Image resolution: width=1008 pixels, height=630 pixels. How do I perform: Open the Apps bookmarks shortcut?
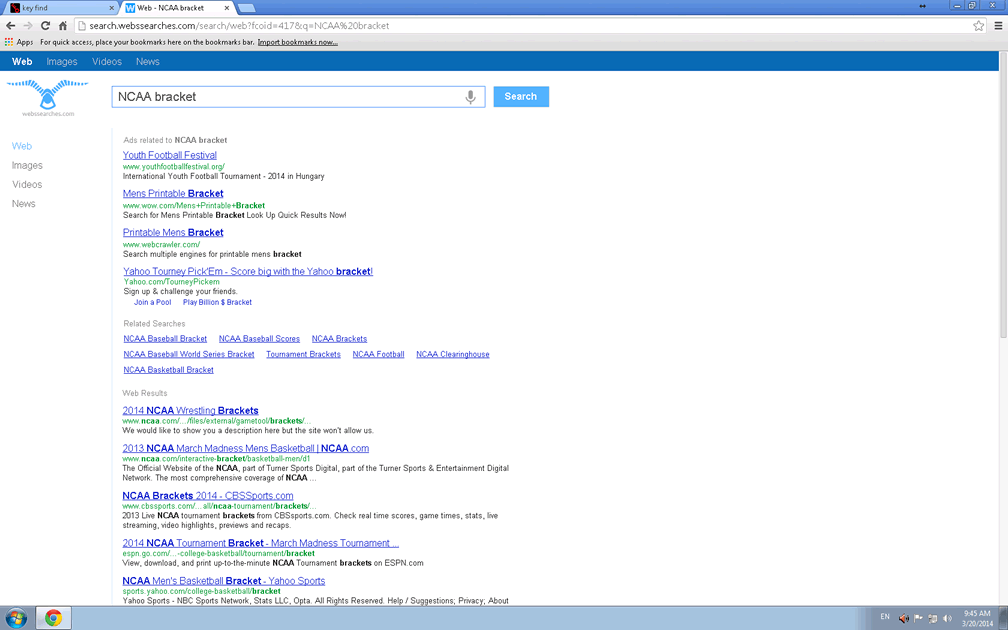point(19,42)
